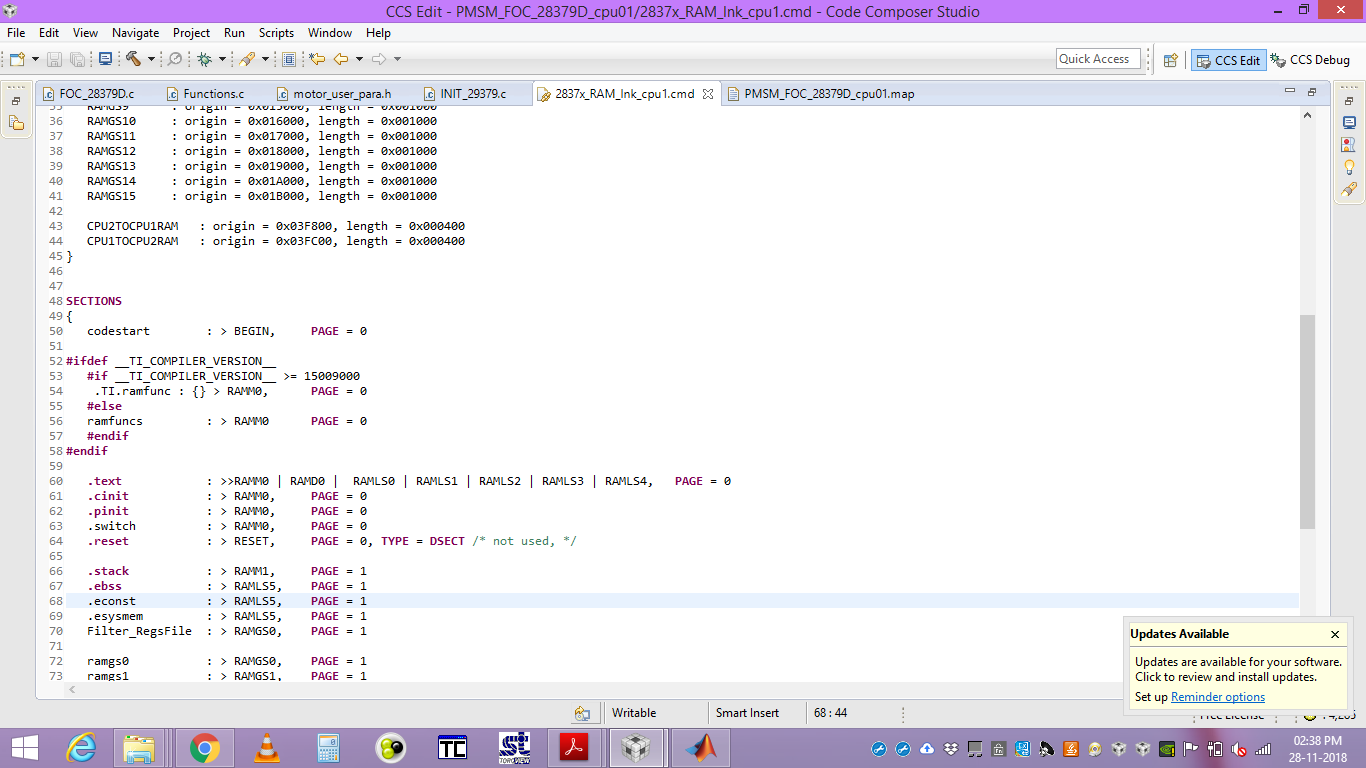Open Google Chrome from the taskbar
1366x768 pixels.
[x=205, y=748]
